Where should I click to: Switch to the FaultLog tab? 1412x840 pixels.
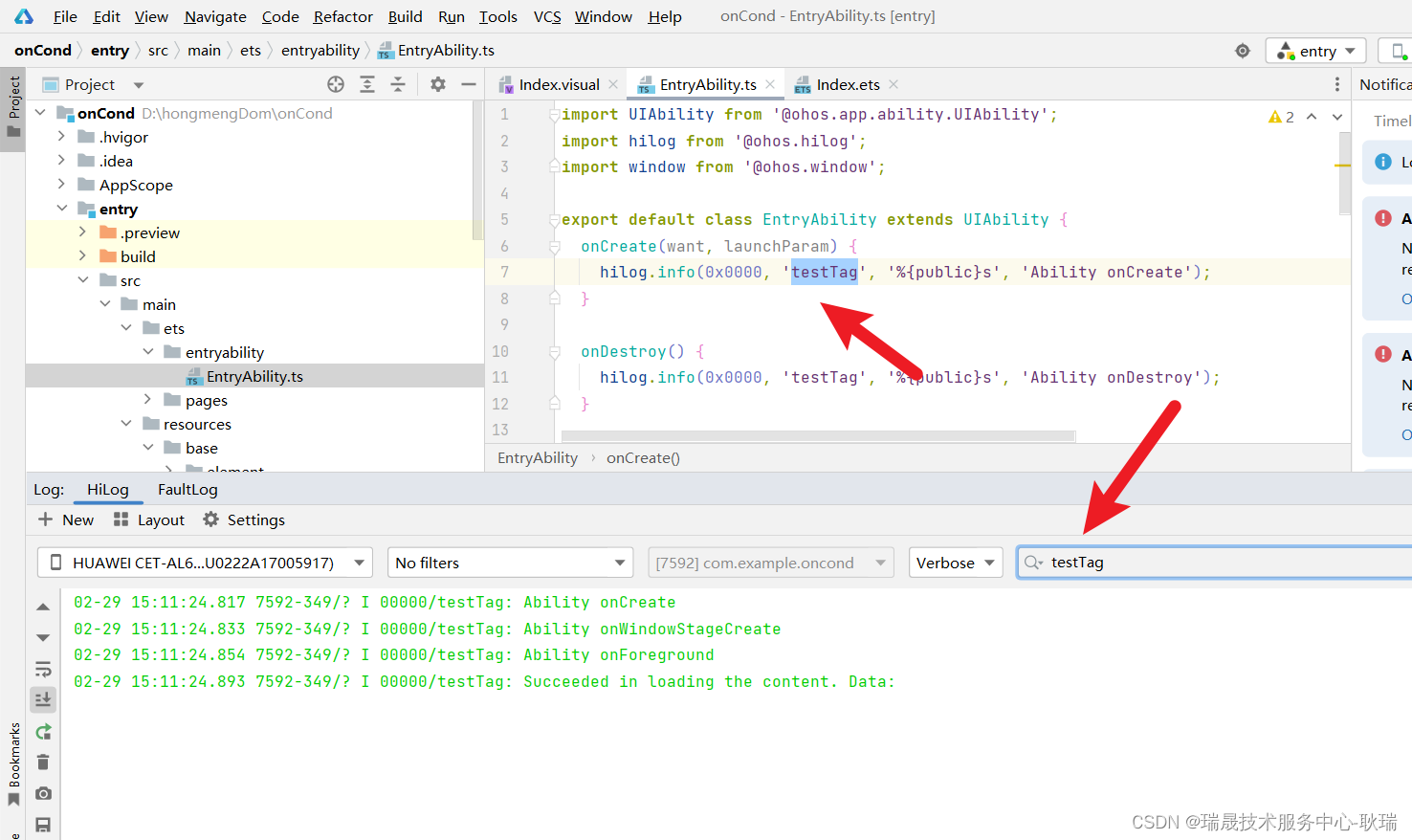188,489
